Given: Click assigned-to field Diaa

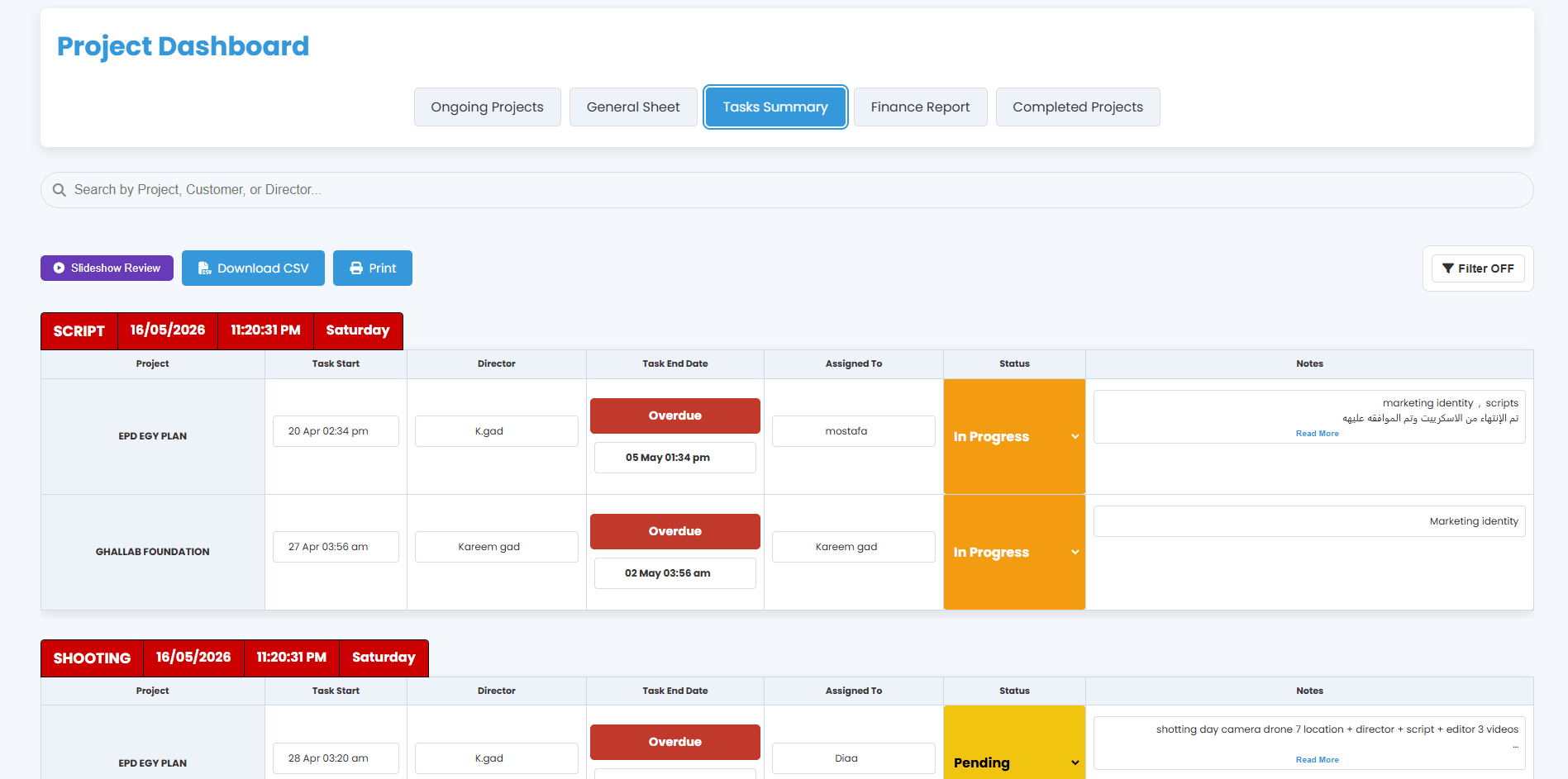Looking at the screenshot, I should coord(853,758).
